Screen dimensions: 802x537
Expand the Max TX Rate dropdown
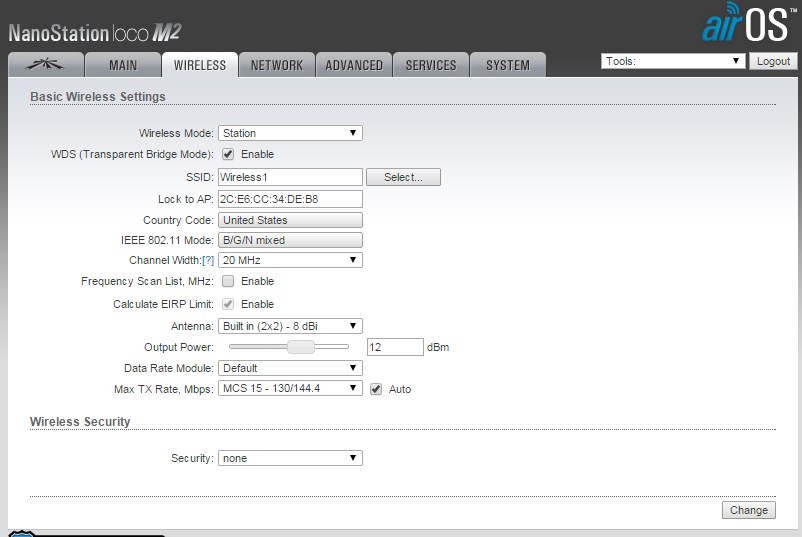pyautogui.click(x=290, y=388)
